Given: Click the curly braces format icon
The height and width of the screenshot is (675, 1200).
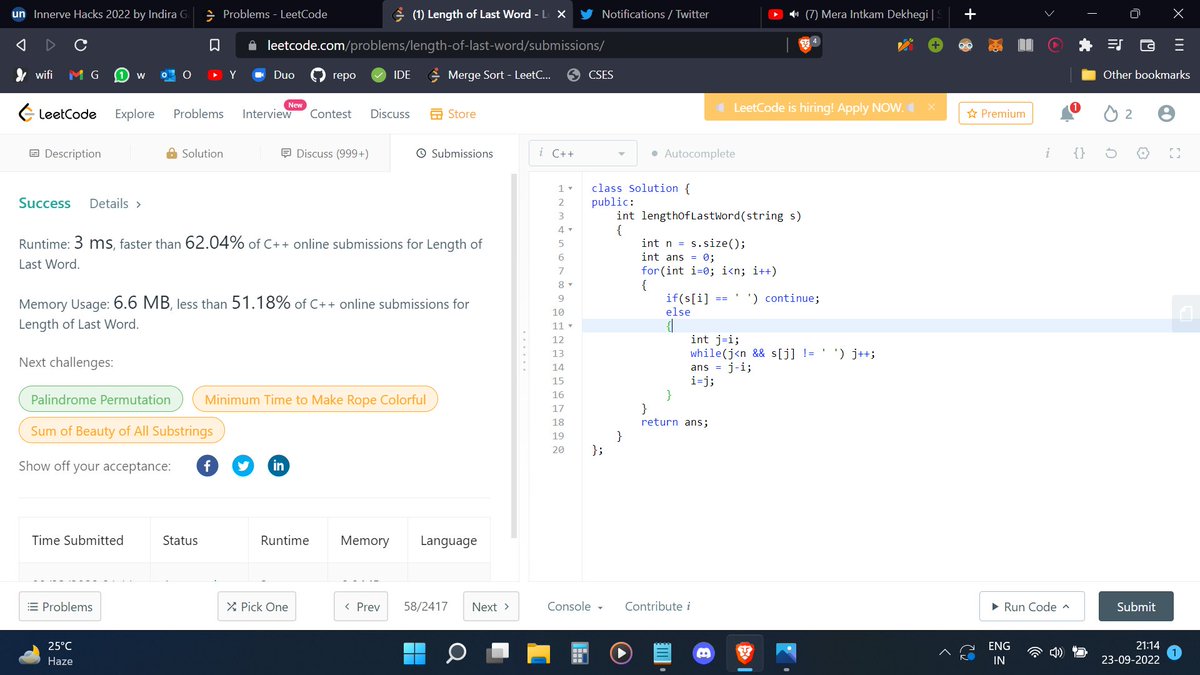Looking at the screenshot, I should 1079,154.
